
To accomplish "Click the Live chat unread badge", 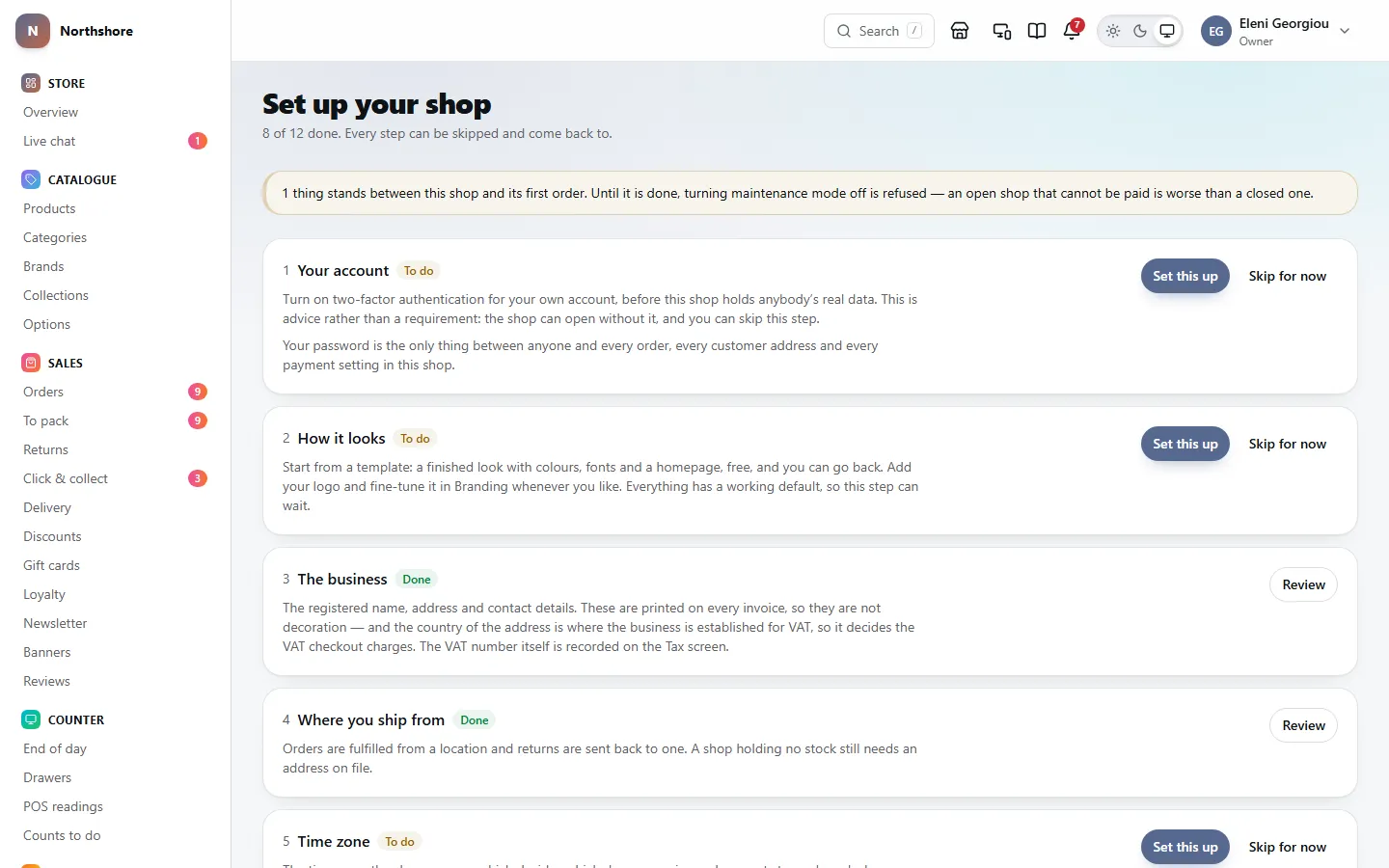I will click(x=198, y=141).
